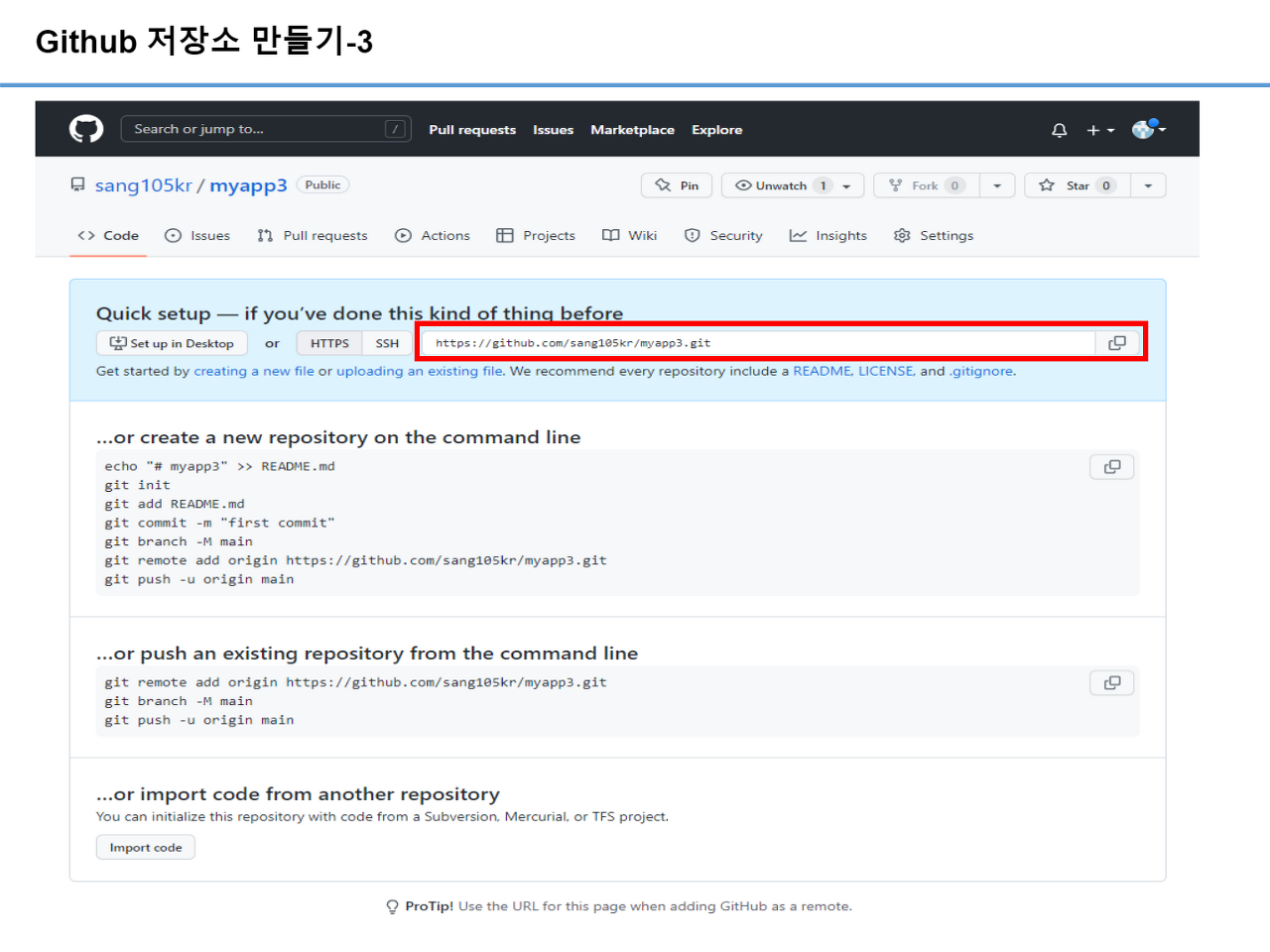Click the 'git init' command line

tap(138, 485)
